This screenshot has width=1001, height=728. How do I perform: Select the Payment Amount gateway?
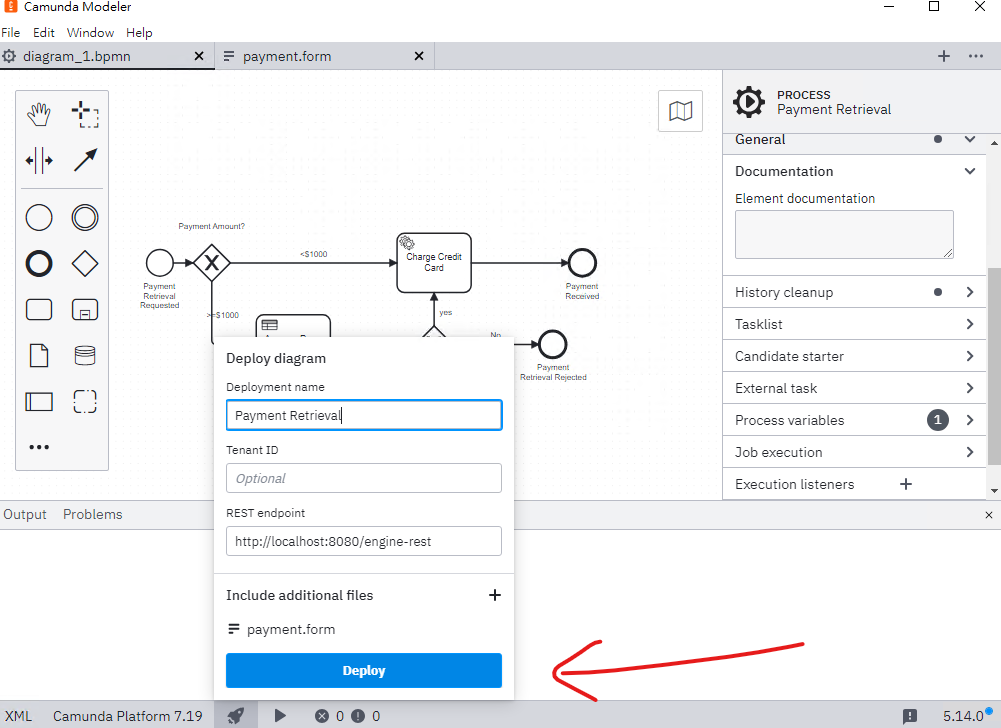(212, 262)
